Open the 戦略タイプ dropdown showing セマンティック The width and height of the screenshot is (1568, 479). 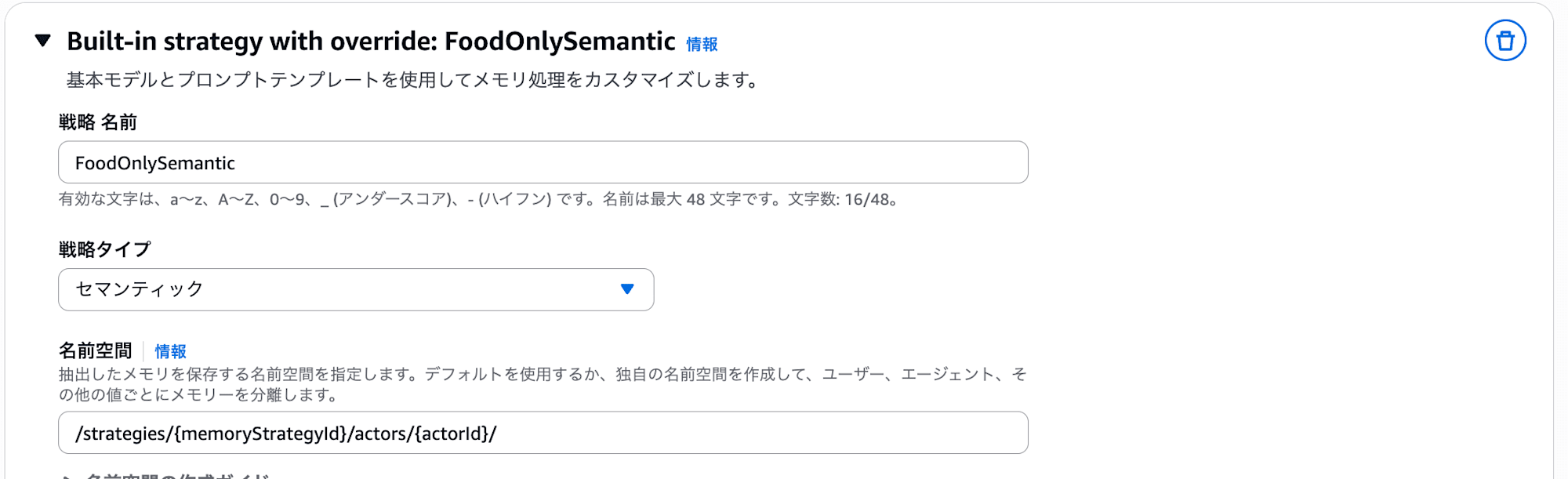point(355,289)
